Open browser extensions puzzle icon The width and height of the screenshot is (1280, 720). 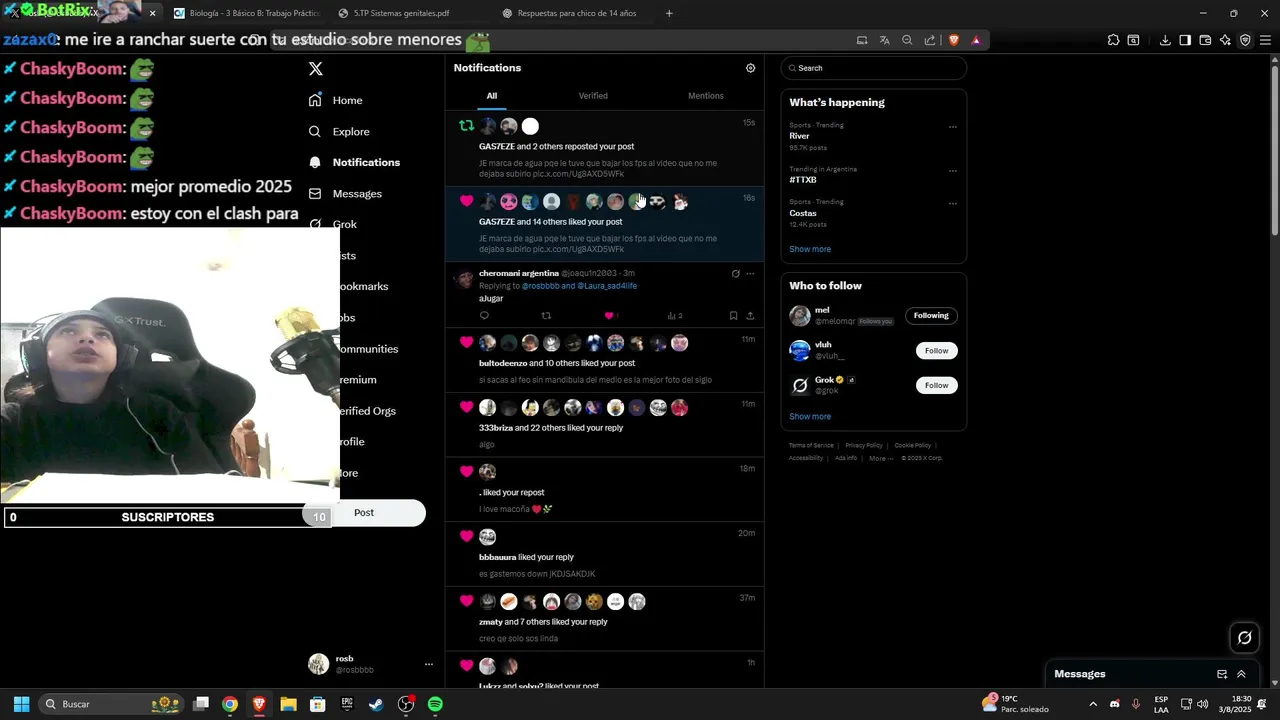tap(1113, 40)
